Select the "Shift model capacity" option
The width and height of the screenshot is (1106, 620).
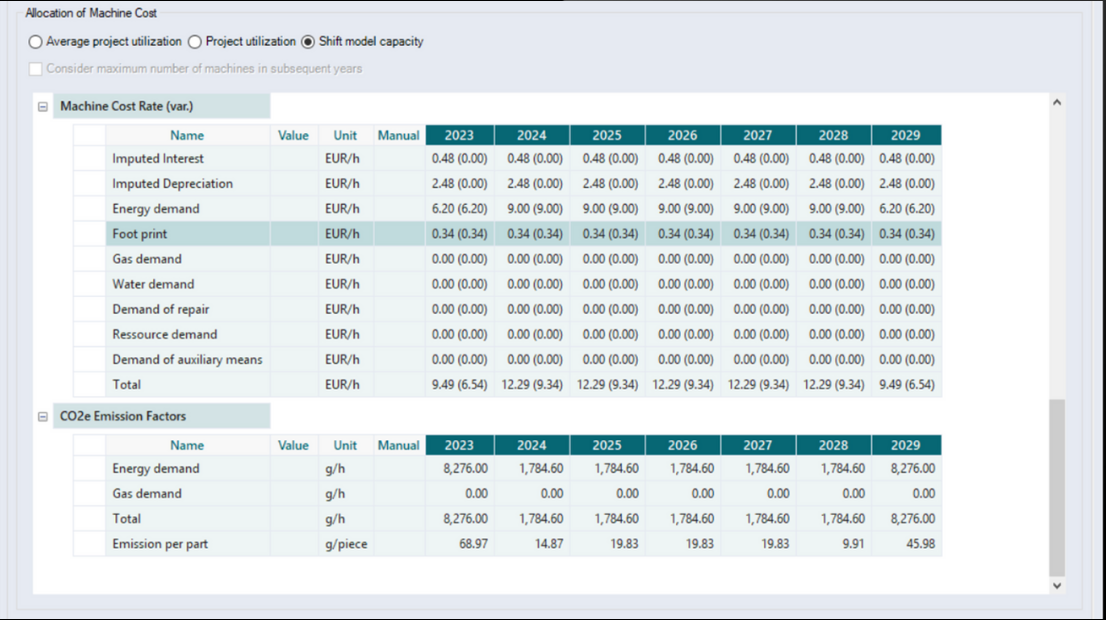tap(309, 42)
